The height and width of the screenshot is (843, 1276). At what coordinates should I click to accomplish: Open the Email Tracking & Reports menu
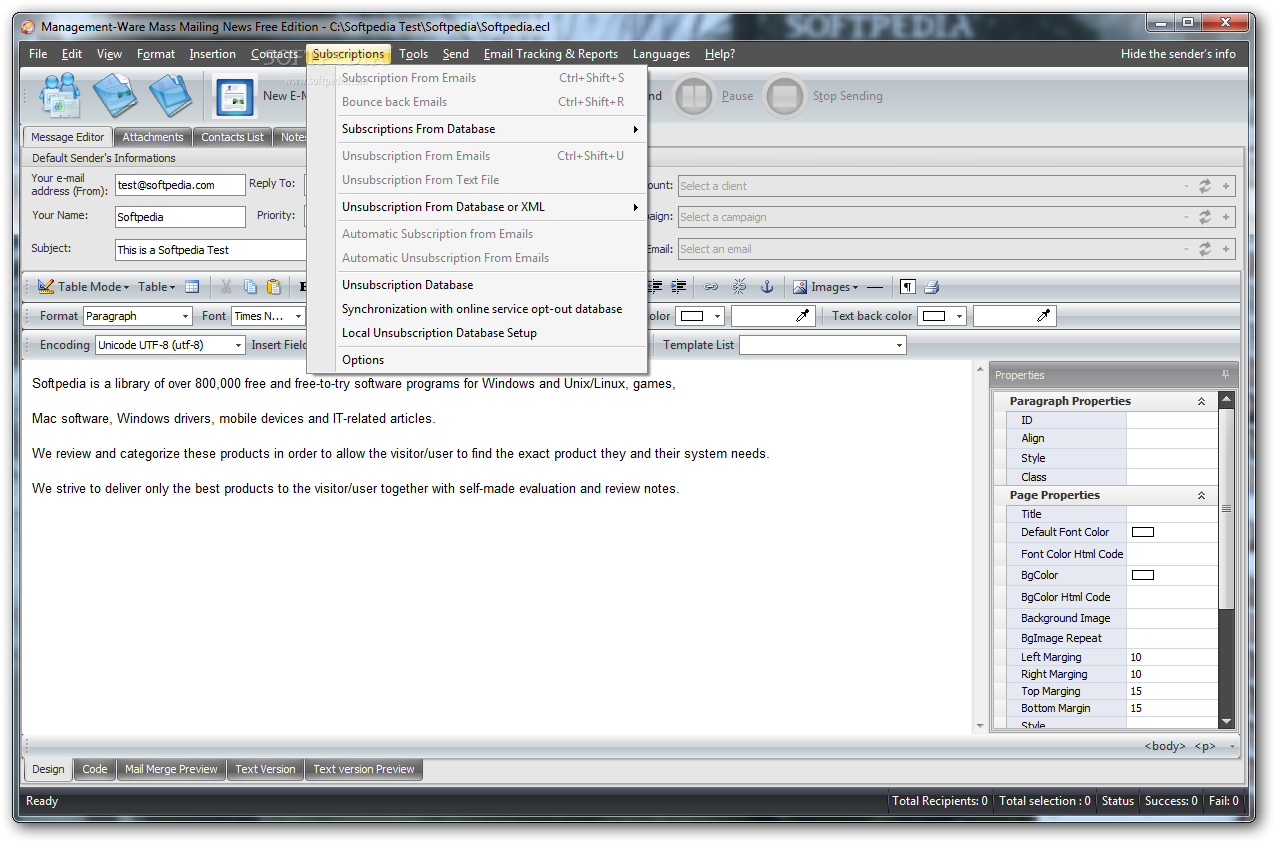pyautogui.click(x=551, y=54)
